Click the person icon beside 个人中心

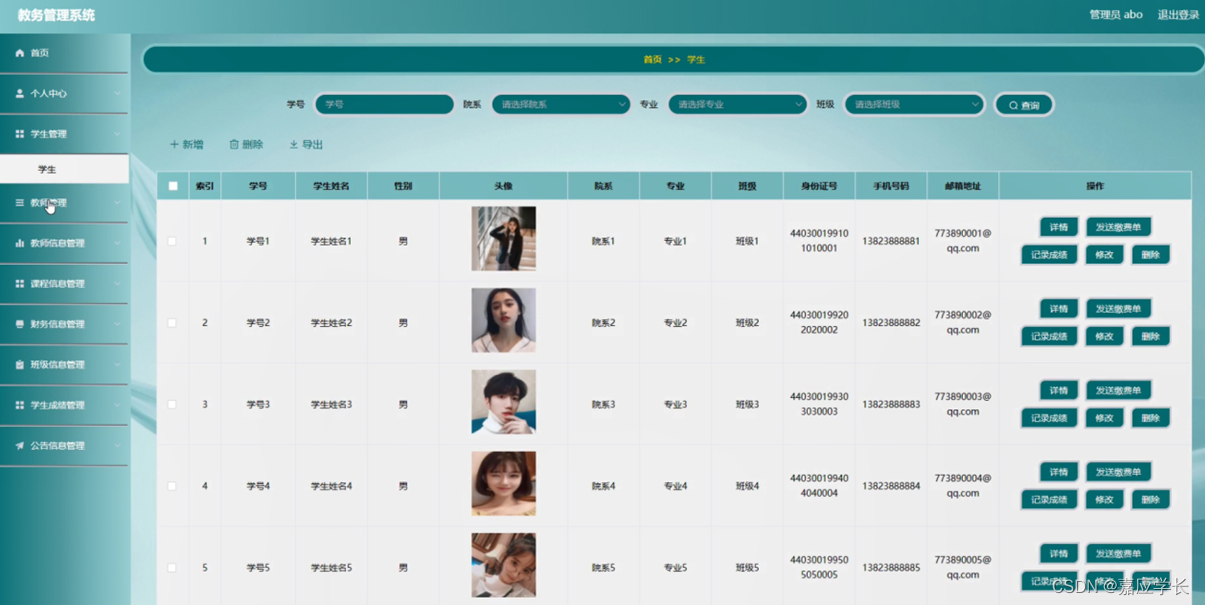click(19, 93)
